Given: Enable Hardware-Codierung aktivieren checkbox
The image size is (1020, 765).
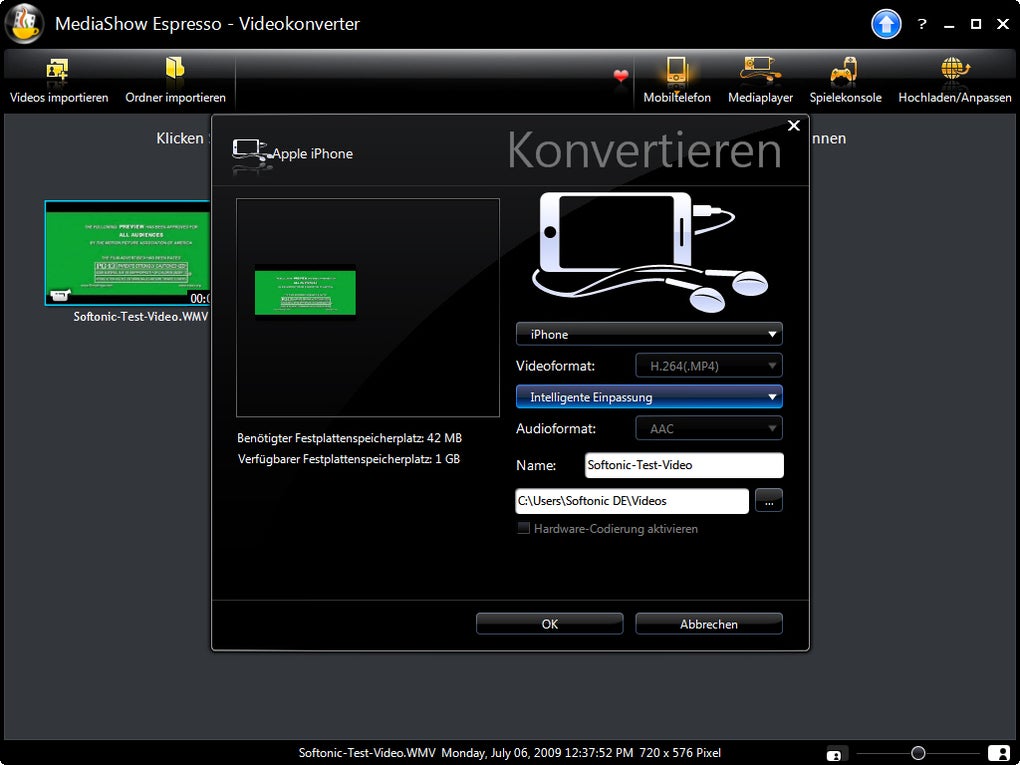Looking at the screenshot, I should [523, 528].
